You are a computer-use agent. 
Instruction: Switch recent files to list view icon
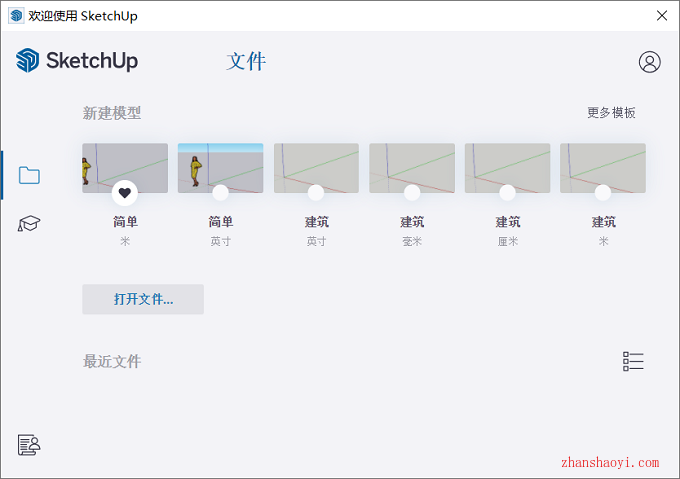(x=633, y=361)
